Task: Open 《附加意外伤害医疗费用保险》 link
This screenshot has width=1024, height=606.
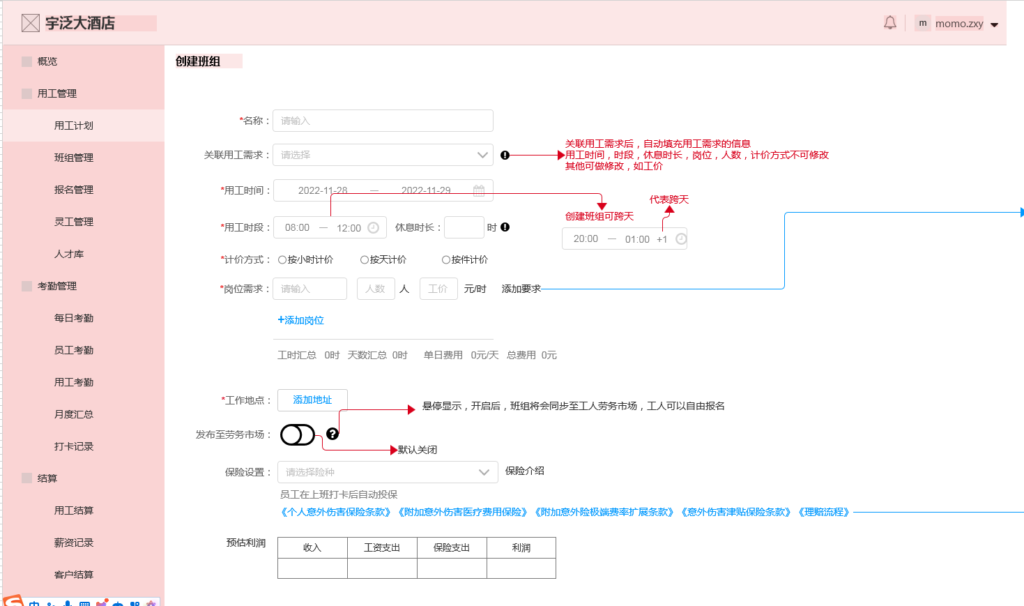Action: 463,512
